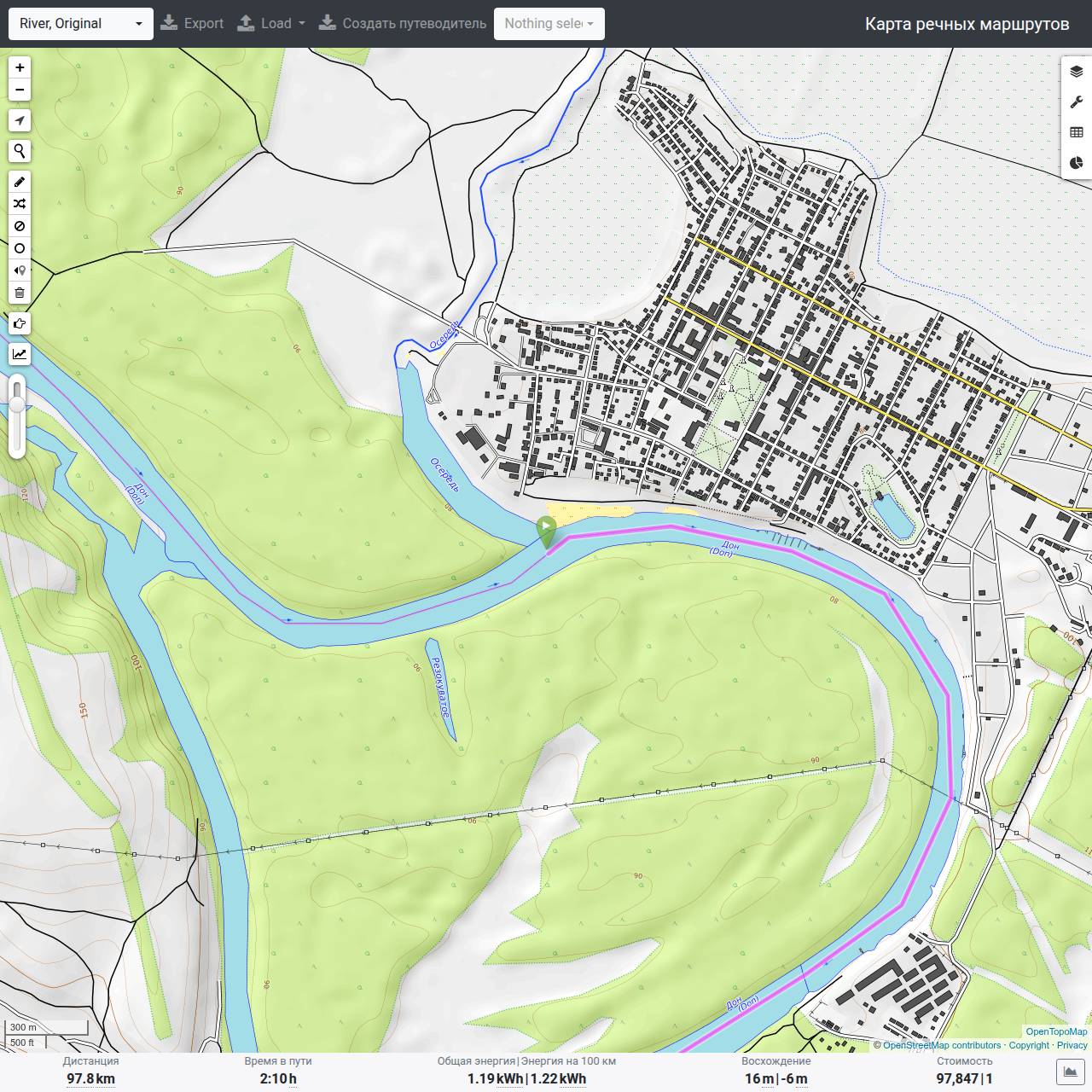This screenshot has width=1092, height=1092.
Task: Open the River, Original profile dropdown
Action: click(x=81, y=24)
